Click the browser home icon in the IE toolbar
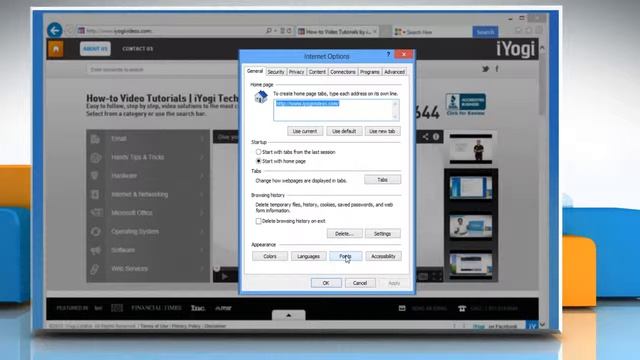Screen dimensions: 640x360 coord(518,31)
